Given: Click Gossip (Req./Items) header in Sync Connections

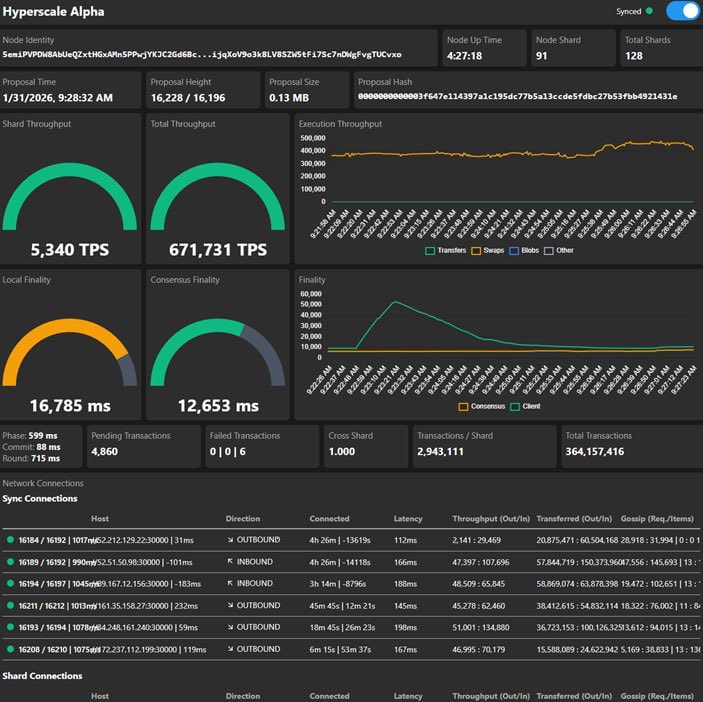Looking at the screenshot, I should tap(657, 519).
